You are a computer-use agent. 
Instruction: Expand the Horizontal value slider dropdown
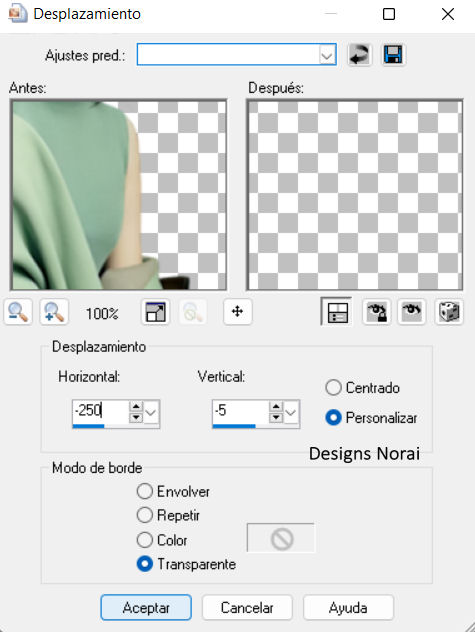tap(151, 412)
